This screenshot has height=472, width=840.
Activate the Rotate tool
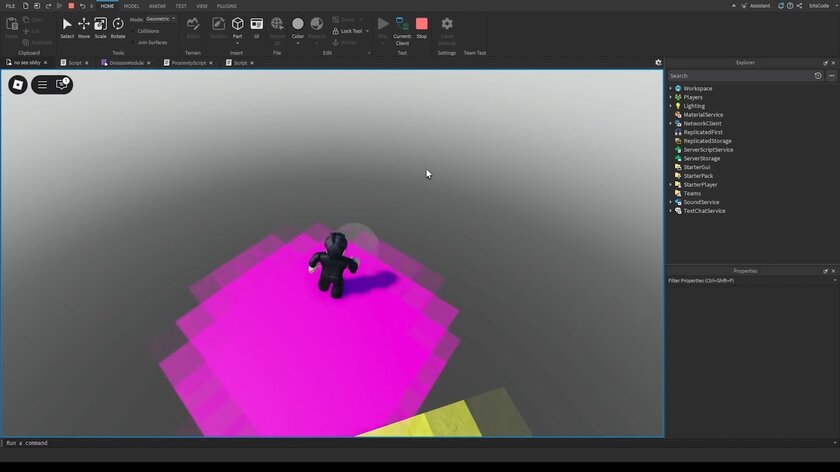118,28
